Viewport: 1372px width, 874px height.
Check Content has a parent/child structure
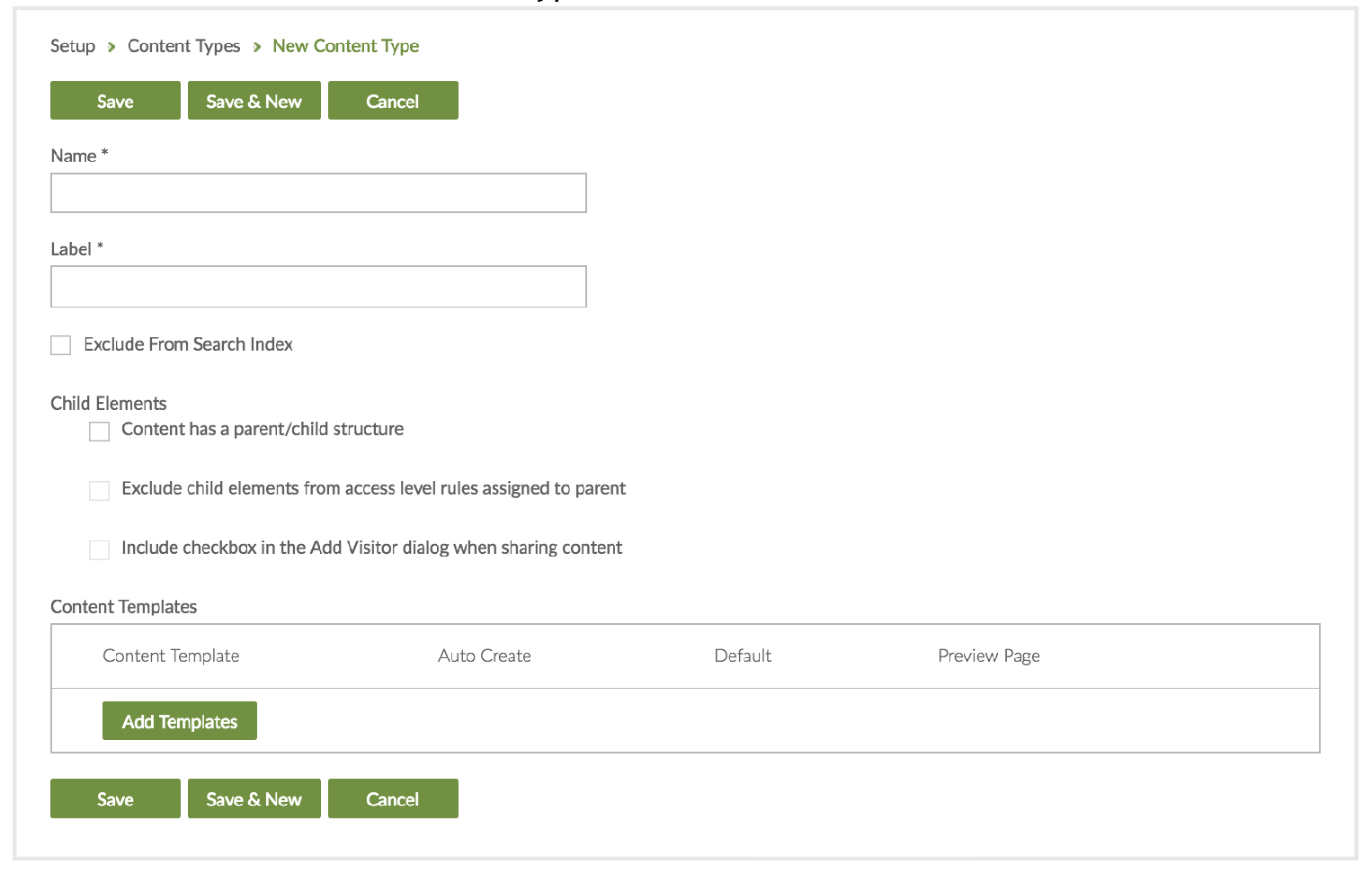pos(100,432)
